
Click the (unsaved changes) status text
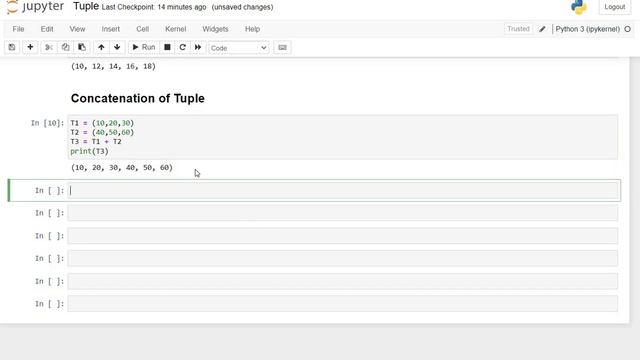pos(242,7)
